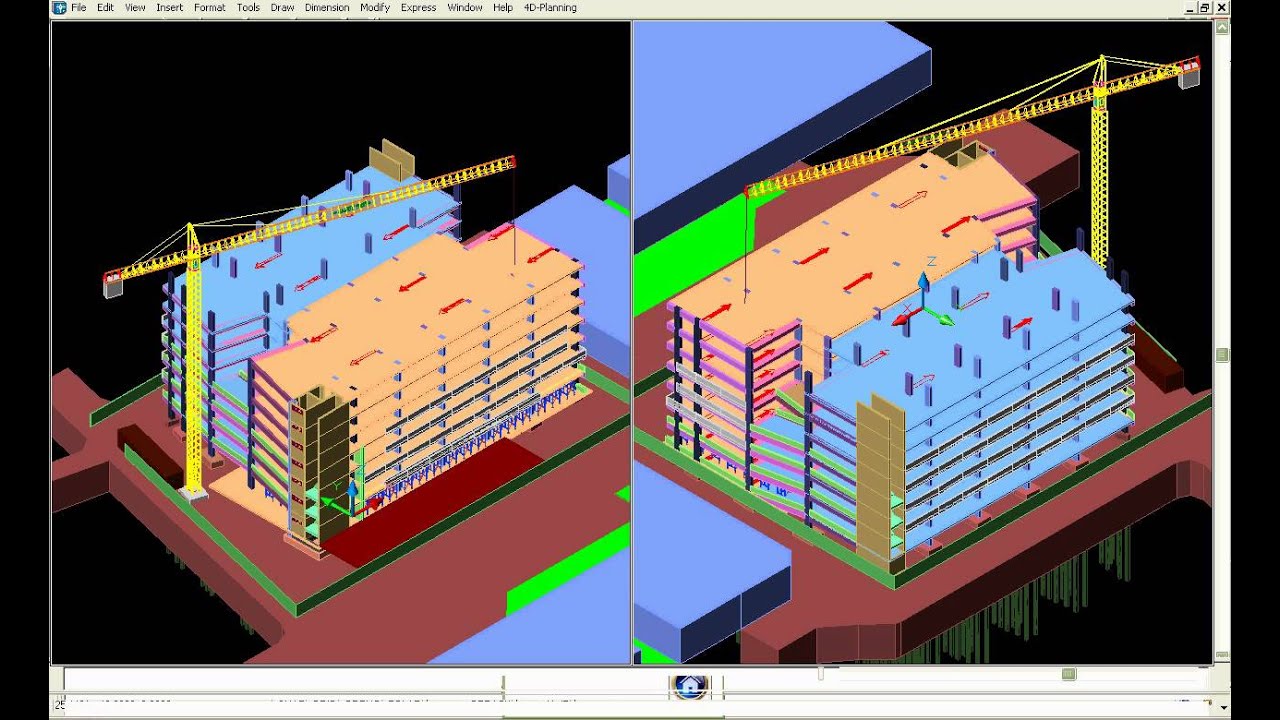Open the Dimension menu

(327, 7)
